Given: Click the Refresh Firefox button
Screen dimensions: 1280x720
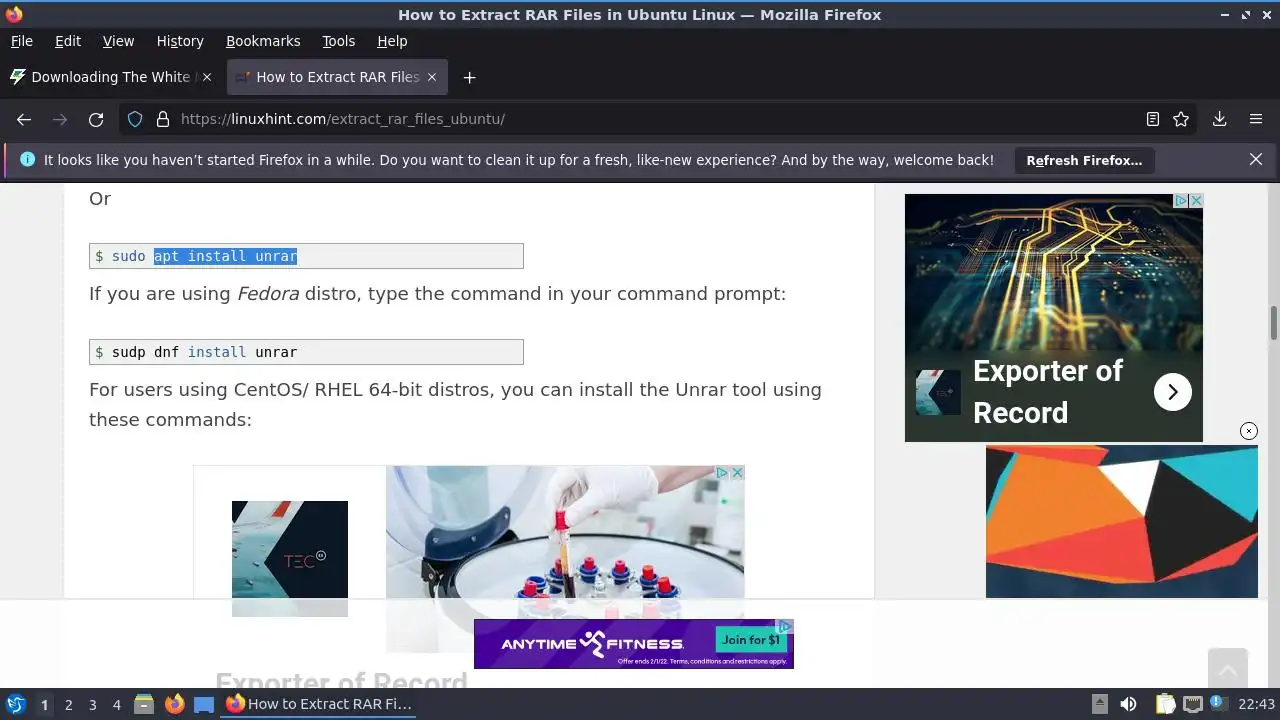Looking at the screenshot, I should click(1084, 160).
